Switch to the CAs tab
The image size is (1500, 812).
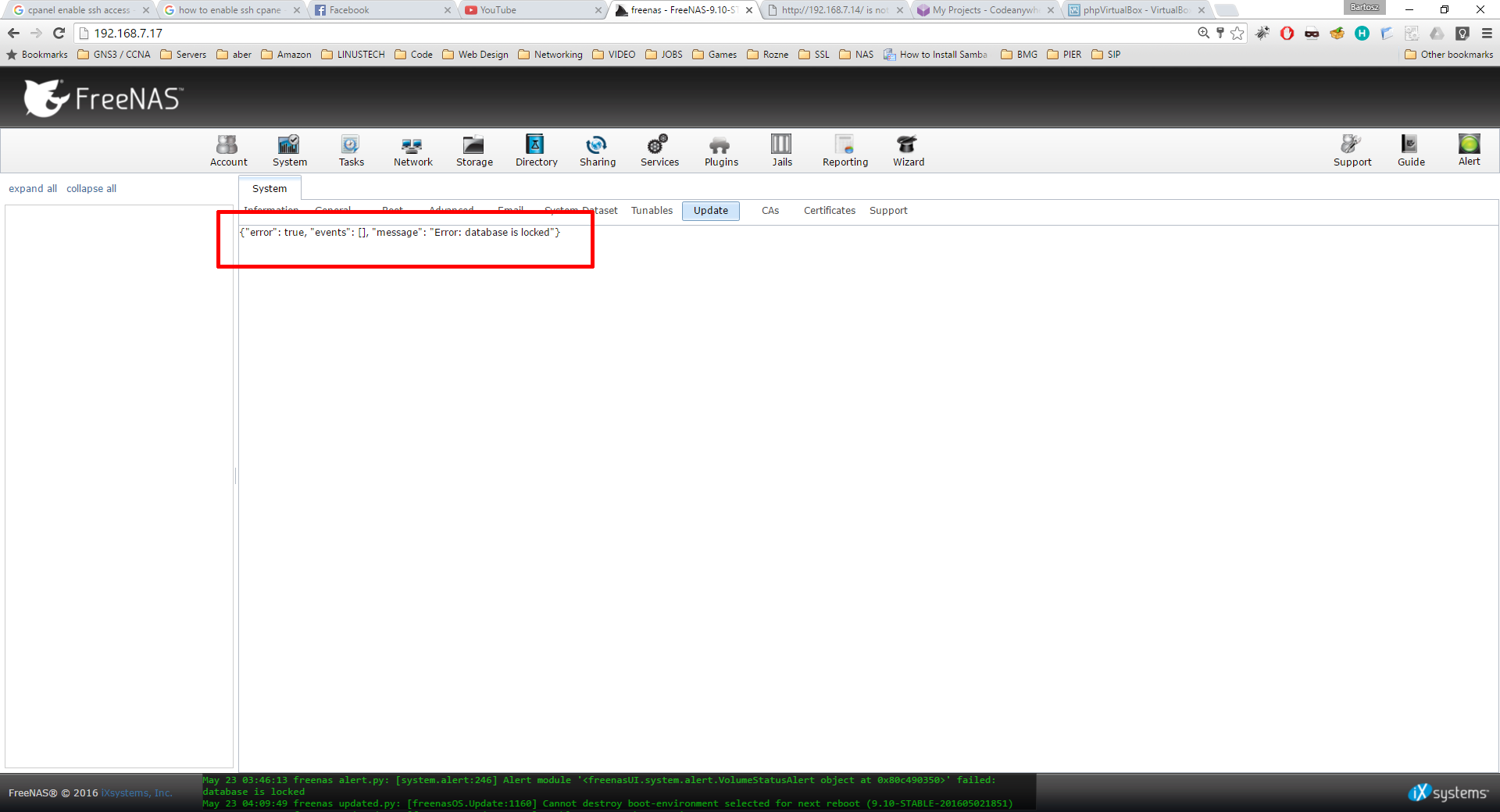770,211
